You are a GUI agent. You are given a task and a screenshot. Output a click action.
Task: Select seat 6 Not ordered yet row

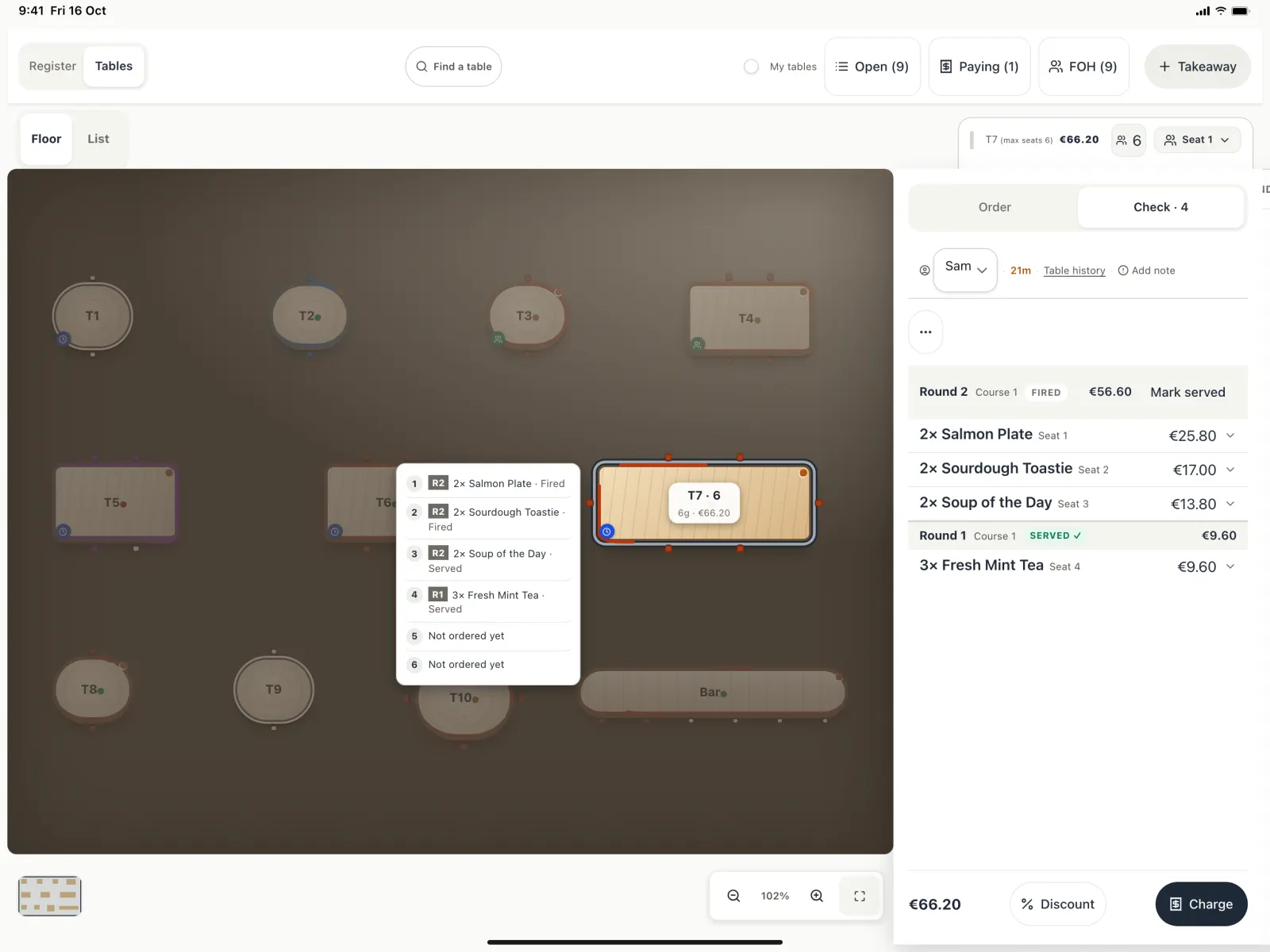[x=488, y=665]
